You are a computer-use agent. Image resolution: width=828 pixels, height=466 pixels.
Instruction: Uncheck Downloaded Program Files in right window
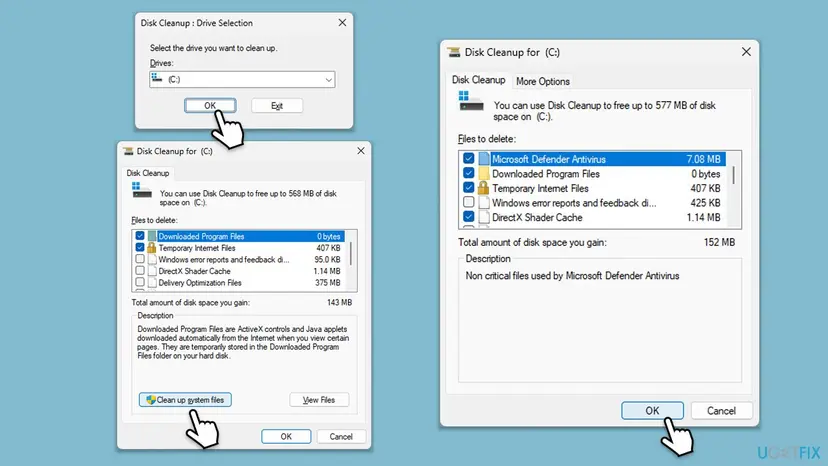point(468,173)
